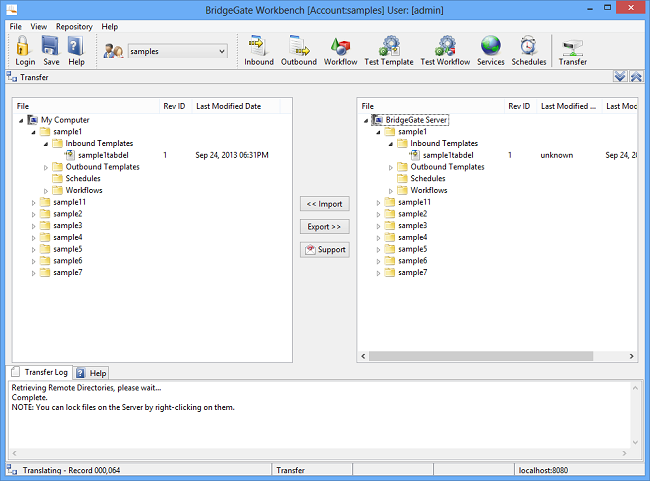This screenshot has height=481, width=650.
Task: Expand Workflows folder in left pane
Action: (x=46, y=191)
